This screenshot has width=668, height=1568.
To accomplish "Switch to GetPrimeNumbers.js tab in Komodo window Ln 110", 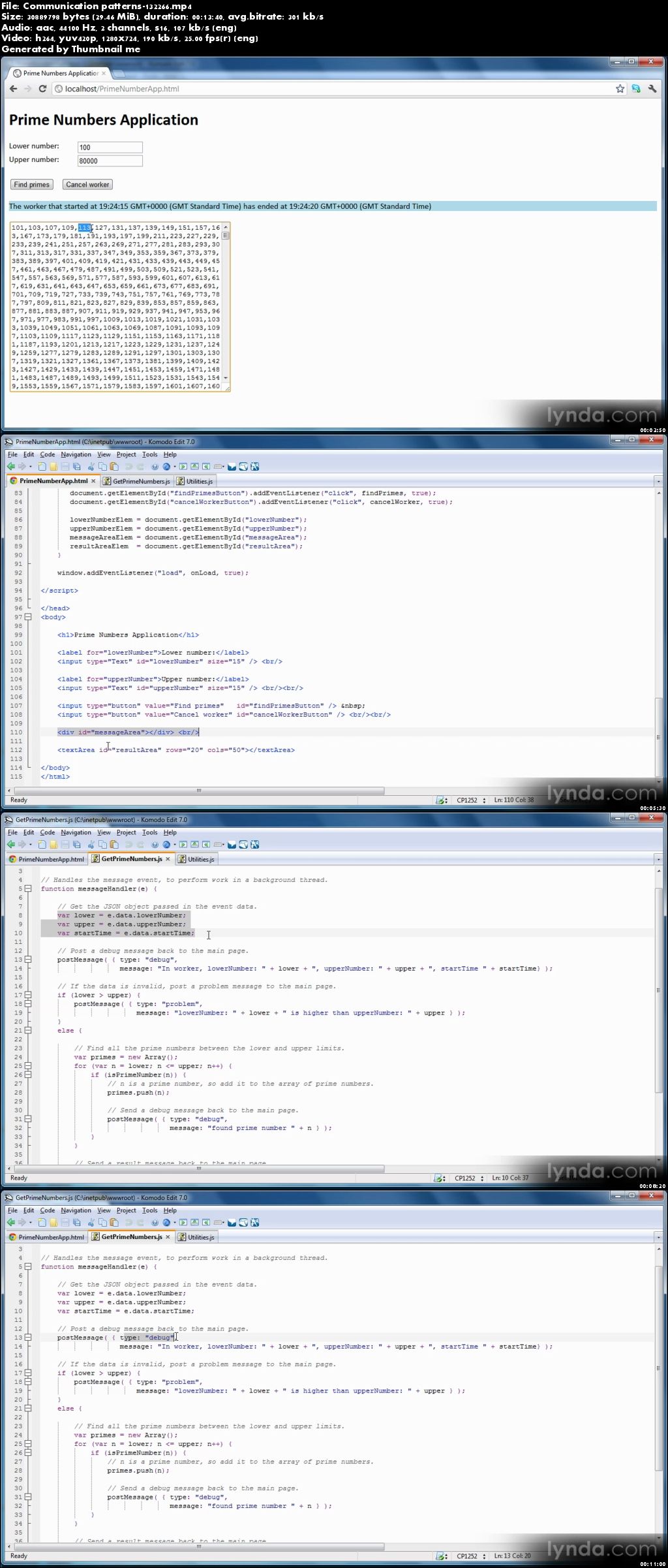I will pyautogui.click(x=136, y=481).
